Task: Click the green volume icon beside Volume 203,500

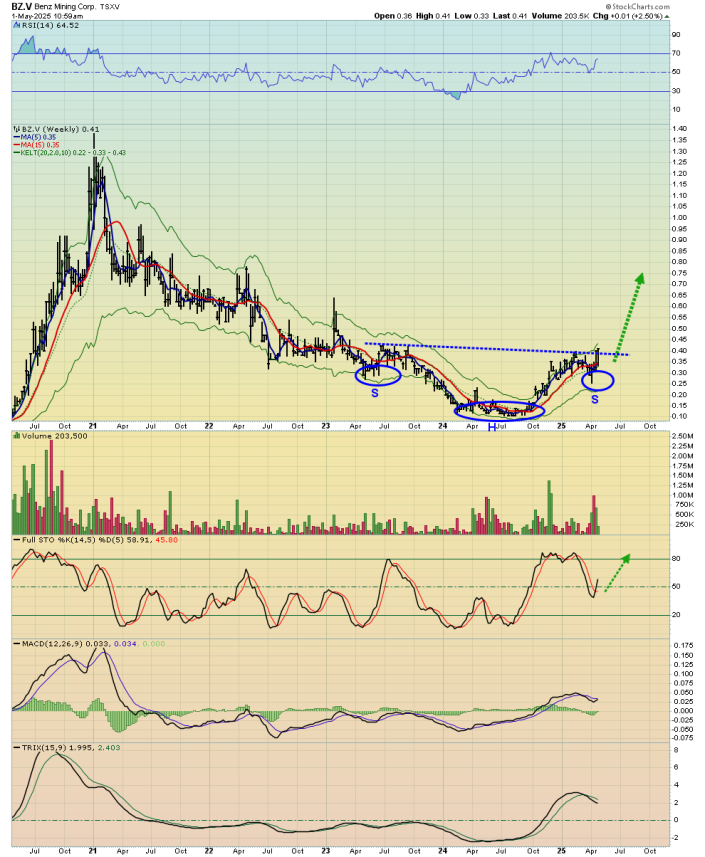Action: pos(17,436)
